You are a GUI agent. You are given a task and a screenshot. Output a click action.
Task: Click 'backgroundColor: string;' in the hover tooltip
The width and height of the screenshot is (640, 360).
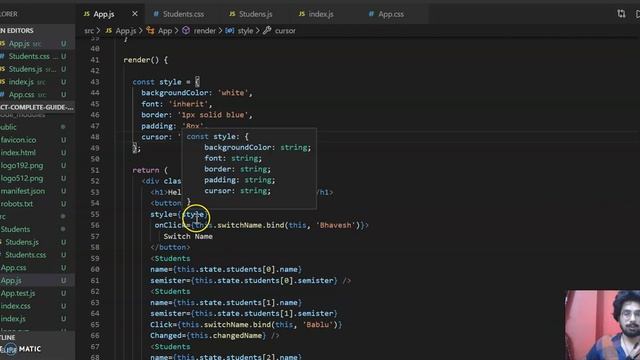(258, 147)
